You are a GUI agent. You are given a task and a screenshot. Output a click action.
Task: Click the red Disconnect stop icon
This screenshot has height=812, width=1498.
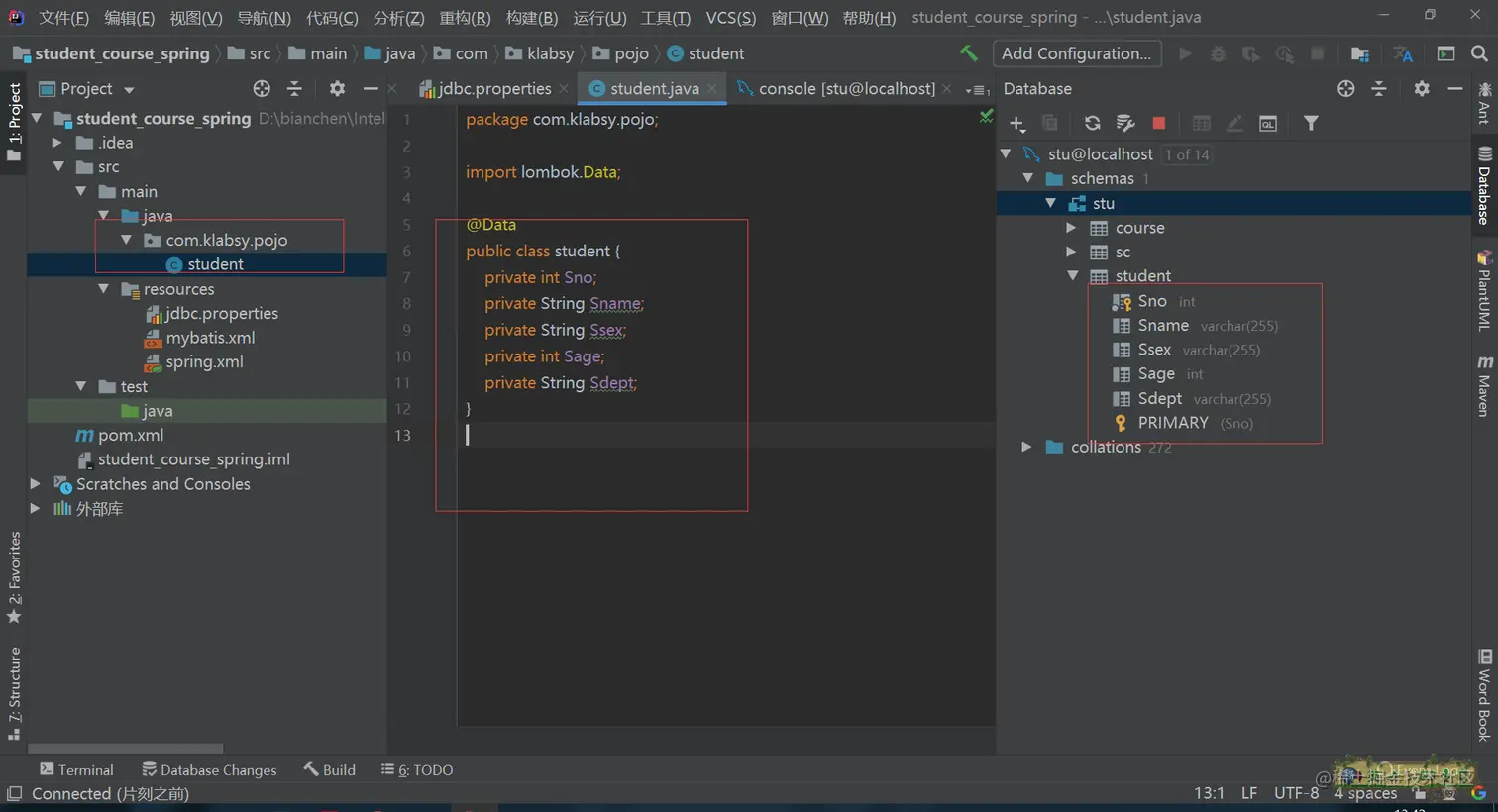click(x=1158, y=123)
